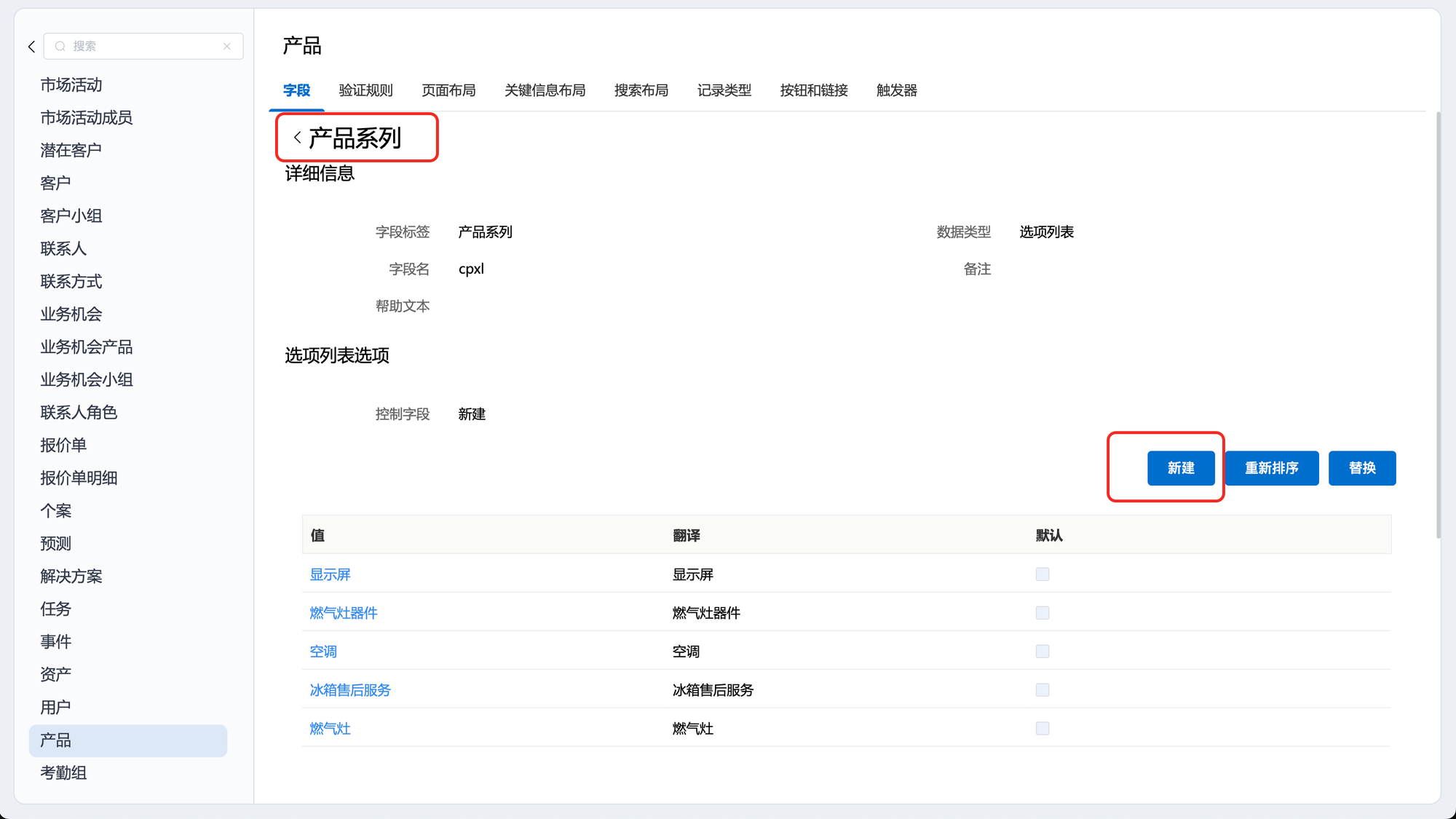Open the 触发器 tab
The height and width of the screenshot is (819, 1456).
click(896, 90)
